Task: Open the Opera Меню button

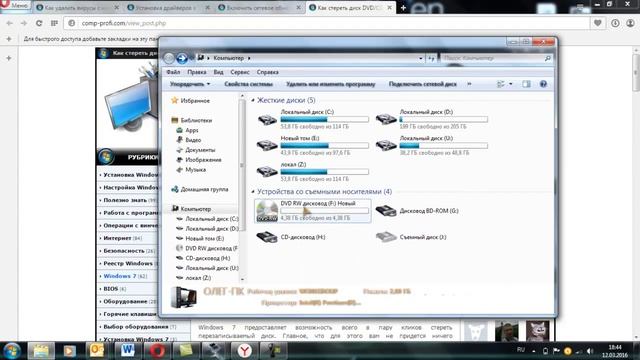Action: 15,5
